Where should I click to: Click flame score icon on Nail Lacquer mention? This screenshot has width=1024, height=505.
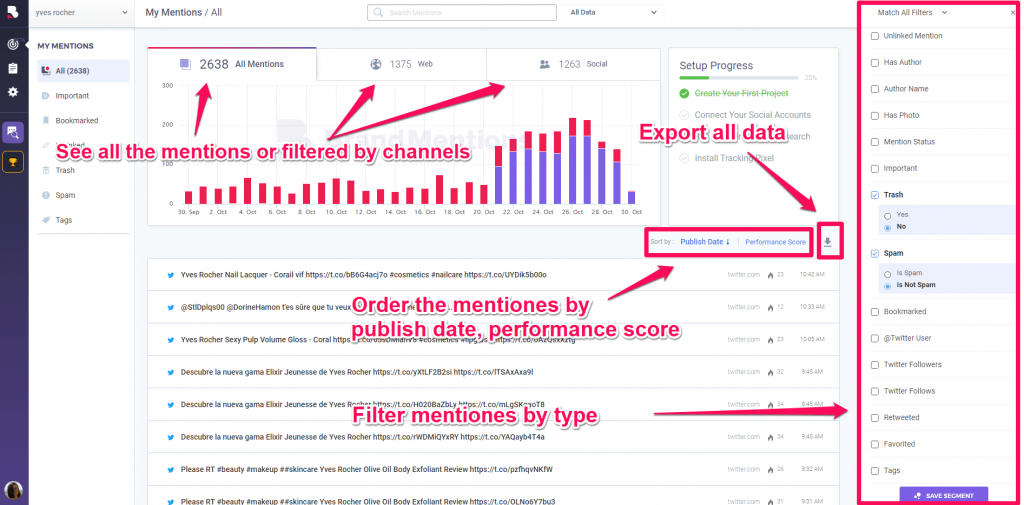point(771,275)
